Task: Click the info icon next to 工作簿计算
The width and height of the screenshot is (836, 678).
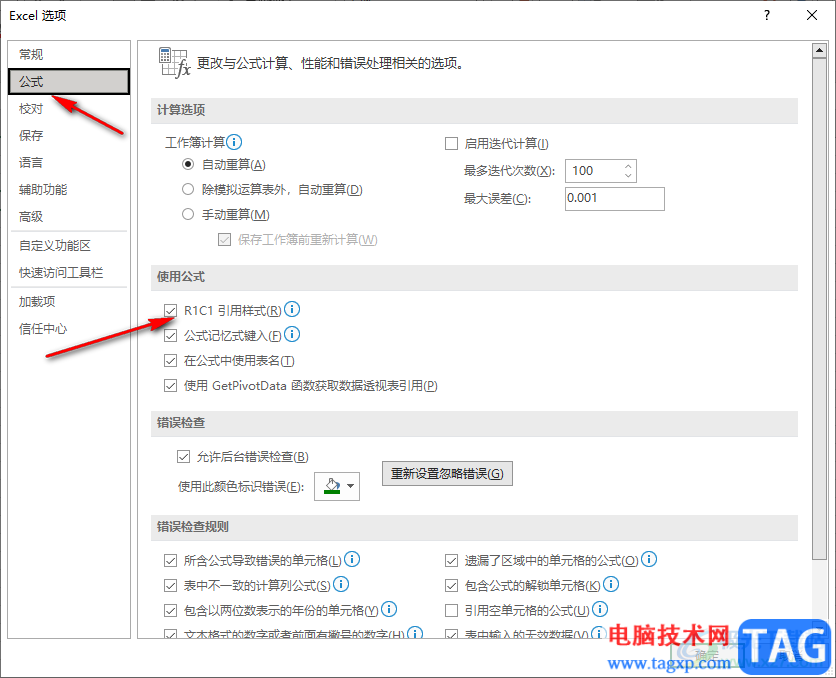Action: click(x=234, y=142)
